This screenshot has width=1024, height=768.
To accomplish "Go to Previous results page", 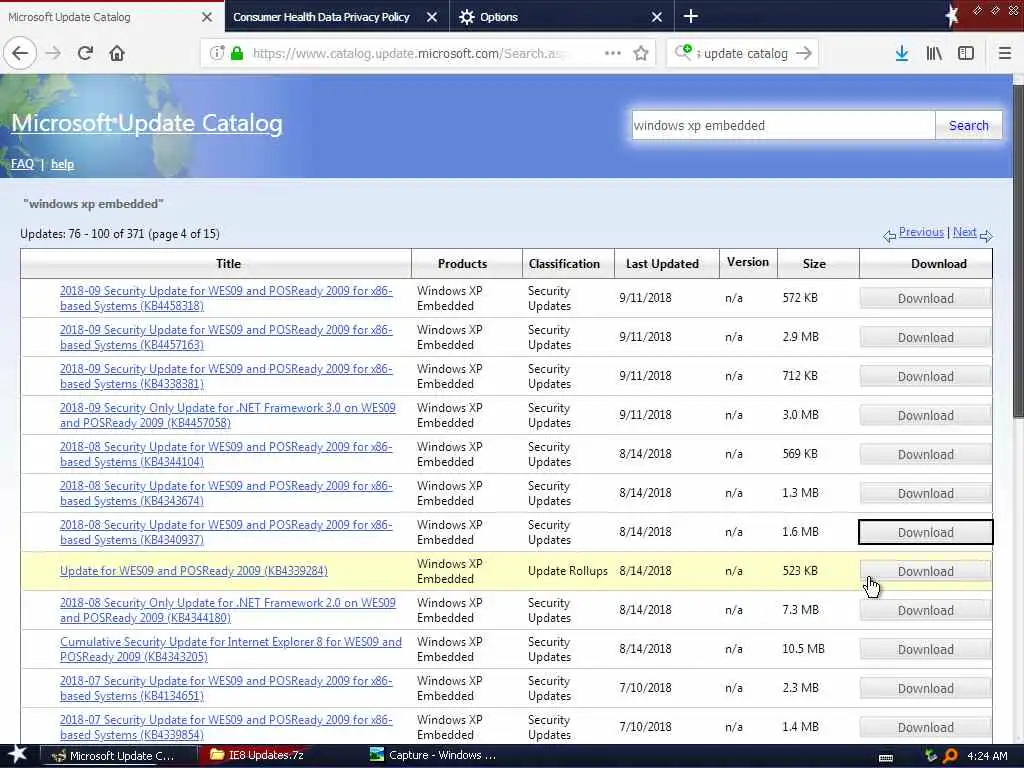I will 921,232.
